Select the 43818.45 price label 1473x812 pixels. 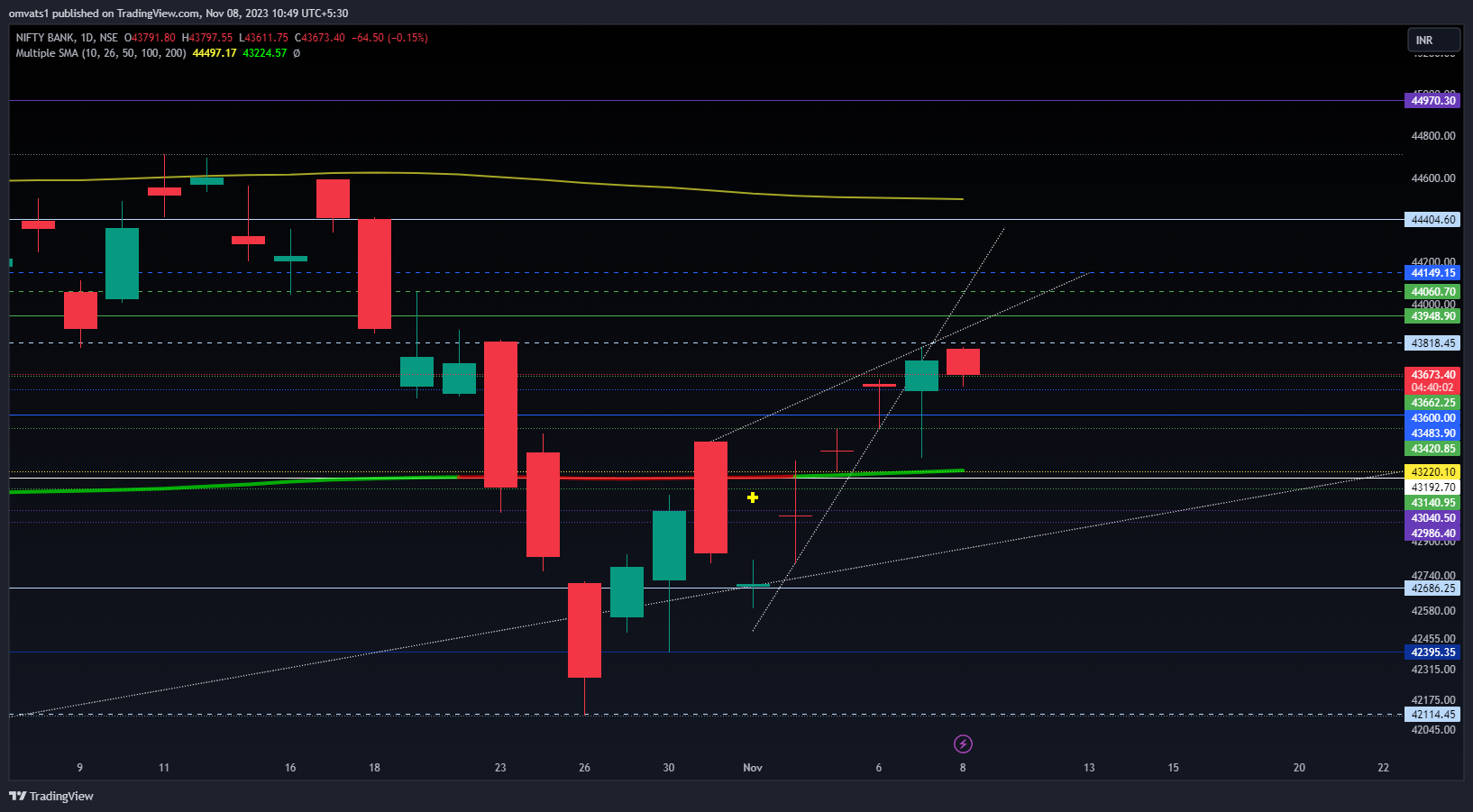(x=1432, y=343)
